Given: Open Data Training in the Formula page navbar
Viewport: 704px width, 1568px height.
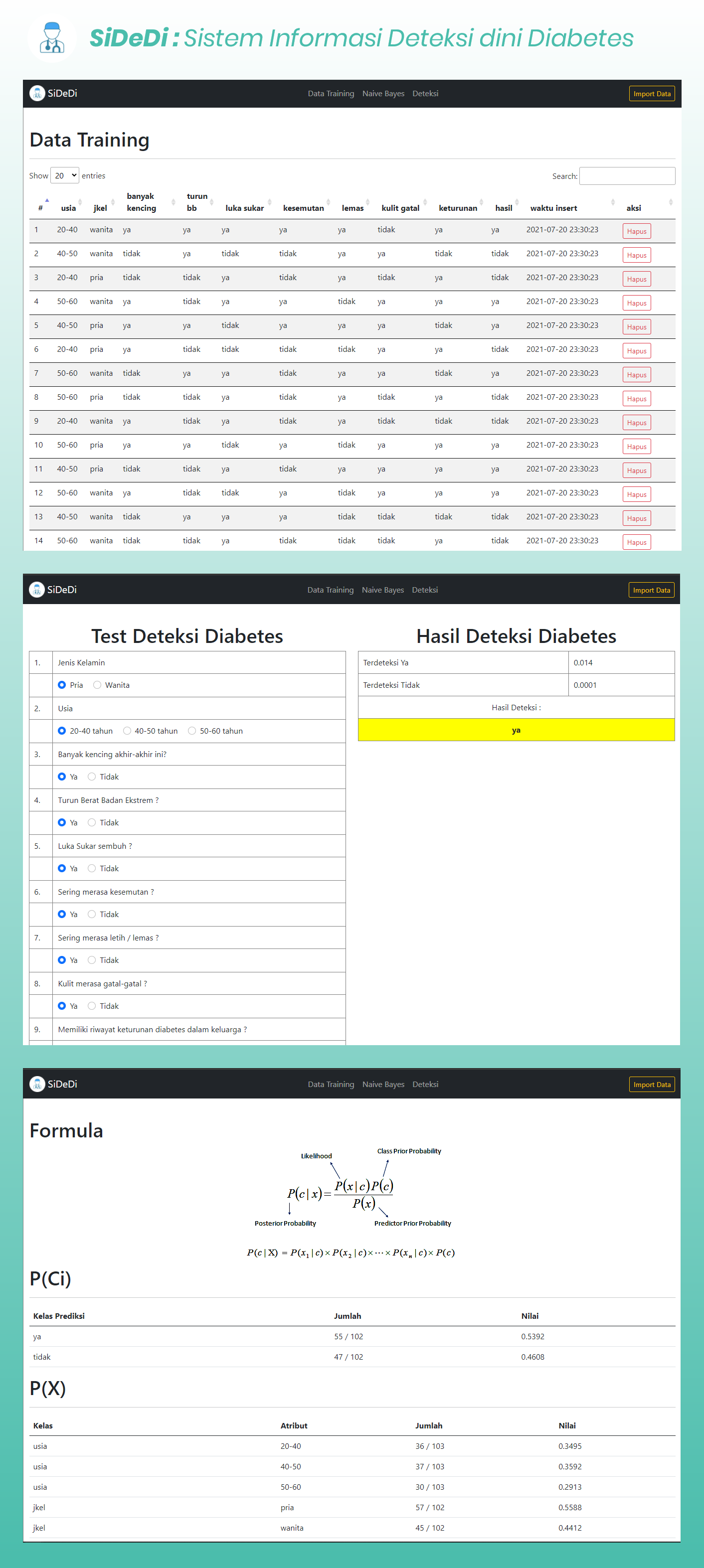Looking at the screenshot, I should pos(331,1084).
